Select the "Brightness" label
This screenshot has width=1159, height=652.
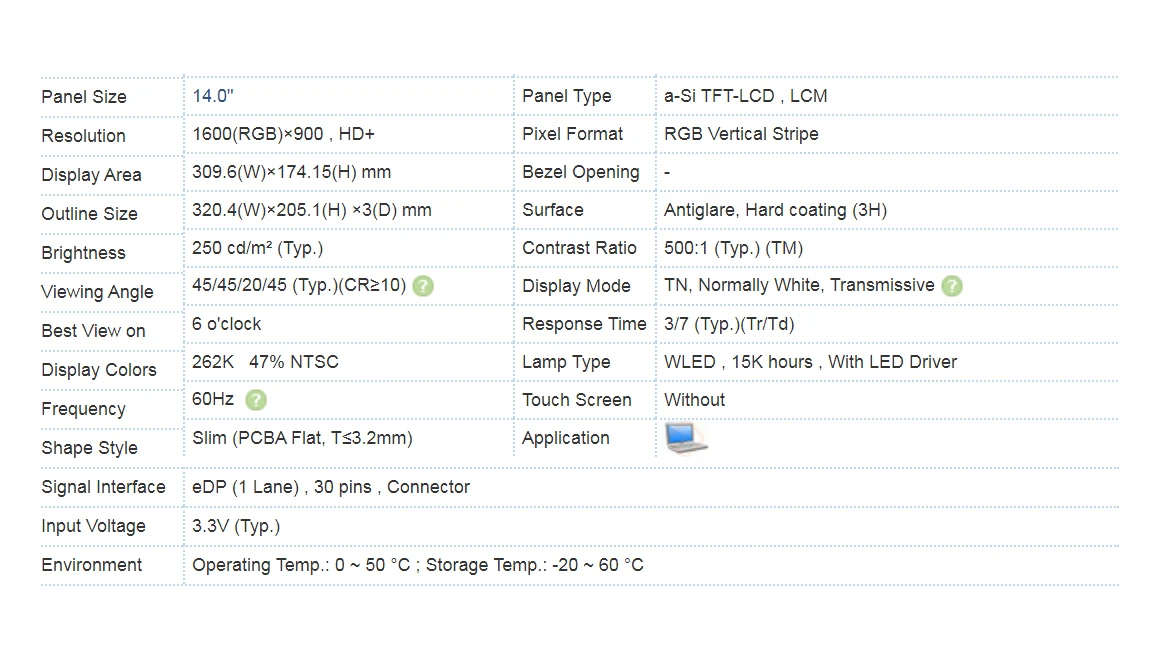(84, 254)
